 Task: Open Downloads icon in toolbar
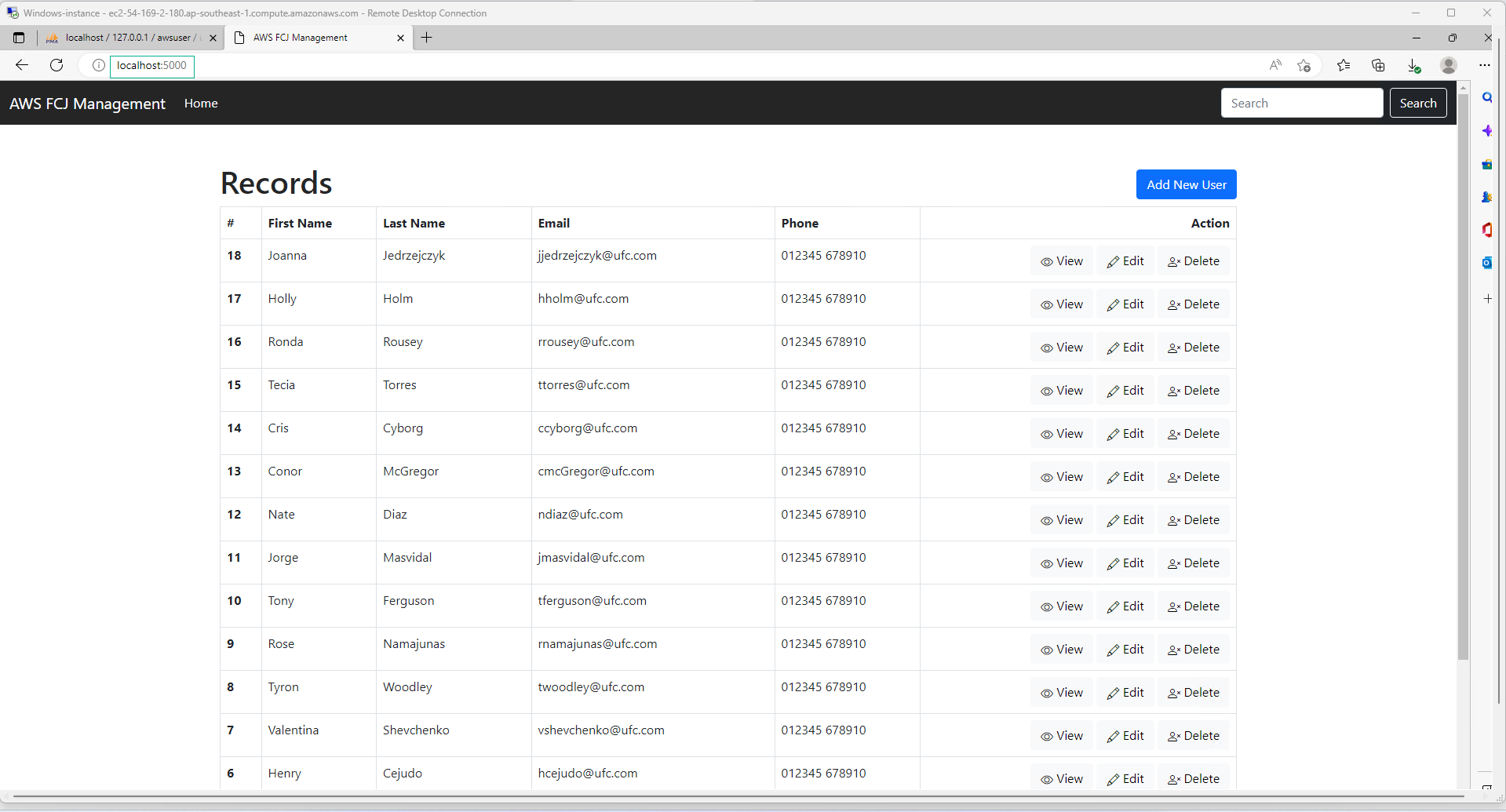[1413, 65]
